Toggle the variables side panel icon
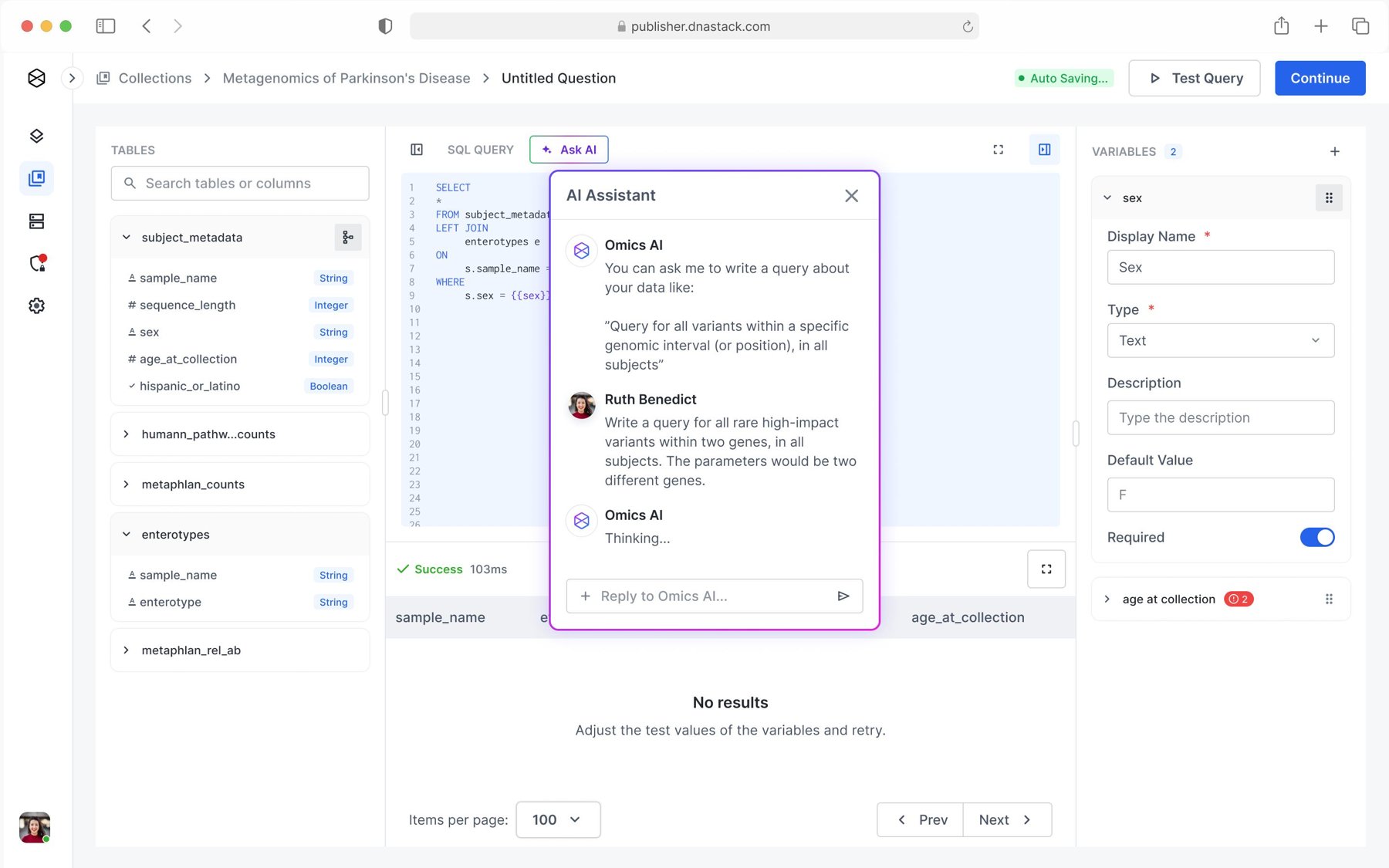Image resolution: width=1389 pixels, height=868 pixels. point(1044,150)
